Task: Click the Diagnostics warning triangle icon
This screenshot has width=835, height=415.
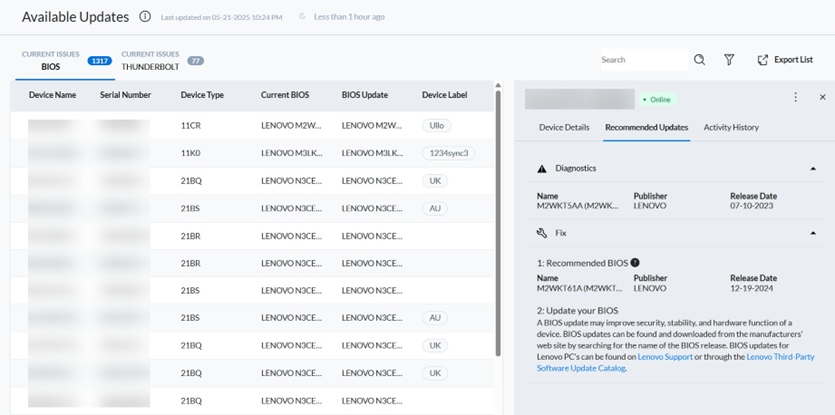Action: 542,169
